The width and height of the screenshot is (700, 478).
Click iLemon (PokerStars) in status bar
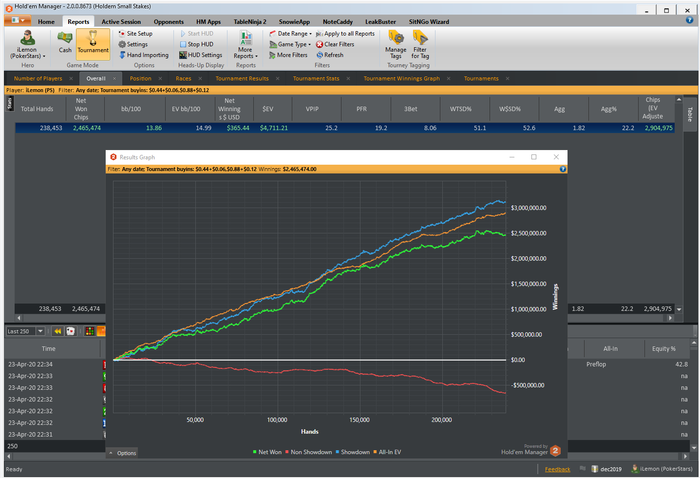click(662, 469)
